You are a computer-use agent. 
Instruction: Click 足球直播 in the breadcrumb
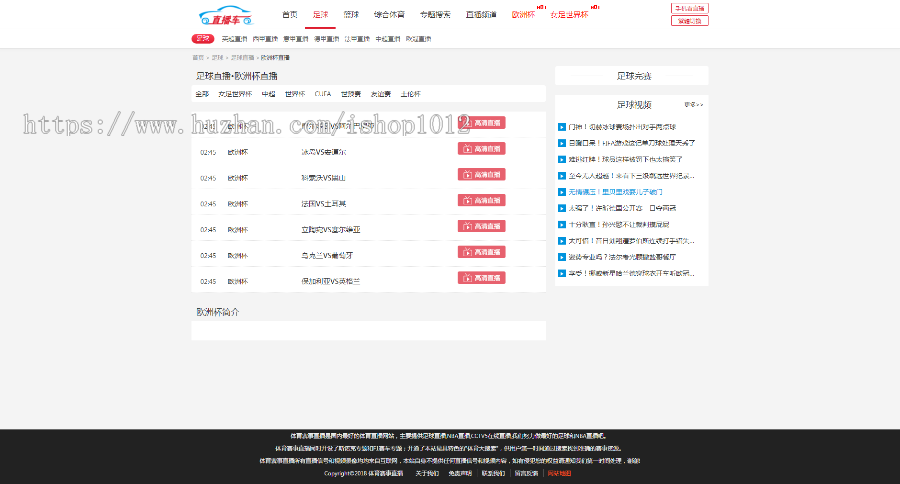tap(242, 57)
